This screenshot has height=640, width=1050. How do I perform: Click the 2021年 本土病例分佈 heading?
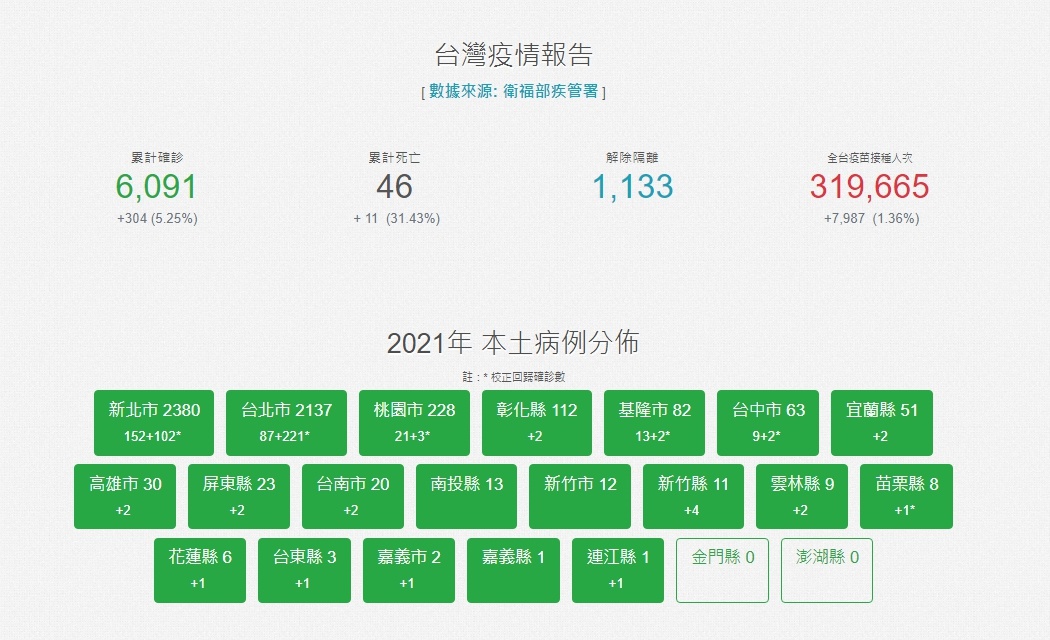coord(513,343)
